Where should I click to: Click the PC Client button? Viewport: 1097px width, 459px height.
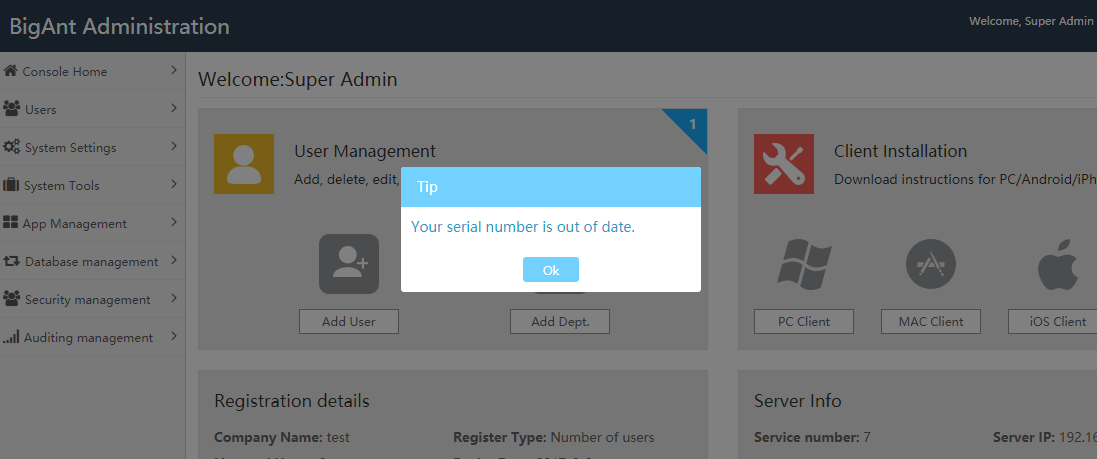coord(804,321)
